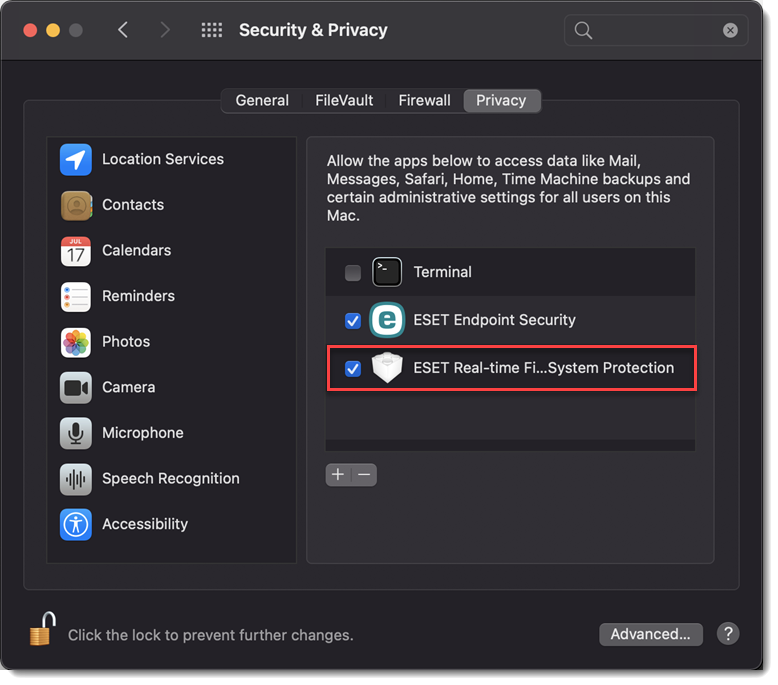Click the ESET Endpoint Security logo icon
778x685 pixels.
[x=387, y=320]
